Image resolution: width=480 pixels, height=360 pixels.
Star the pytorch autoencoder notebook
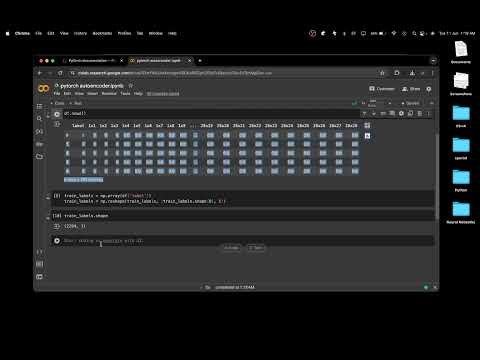[131, 86]
